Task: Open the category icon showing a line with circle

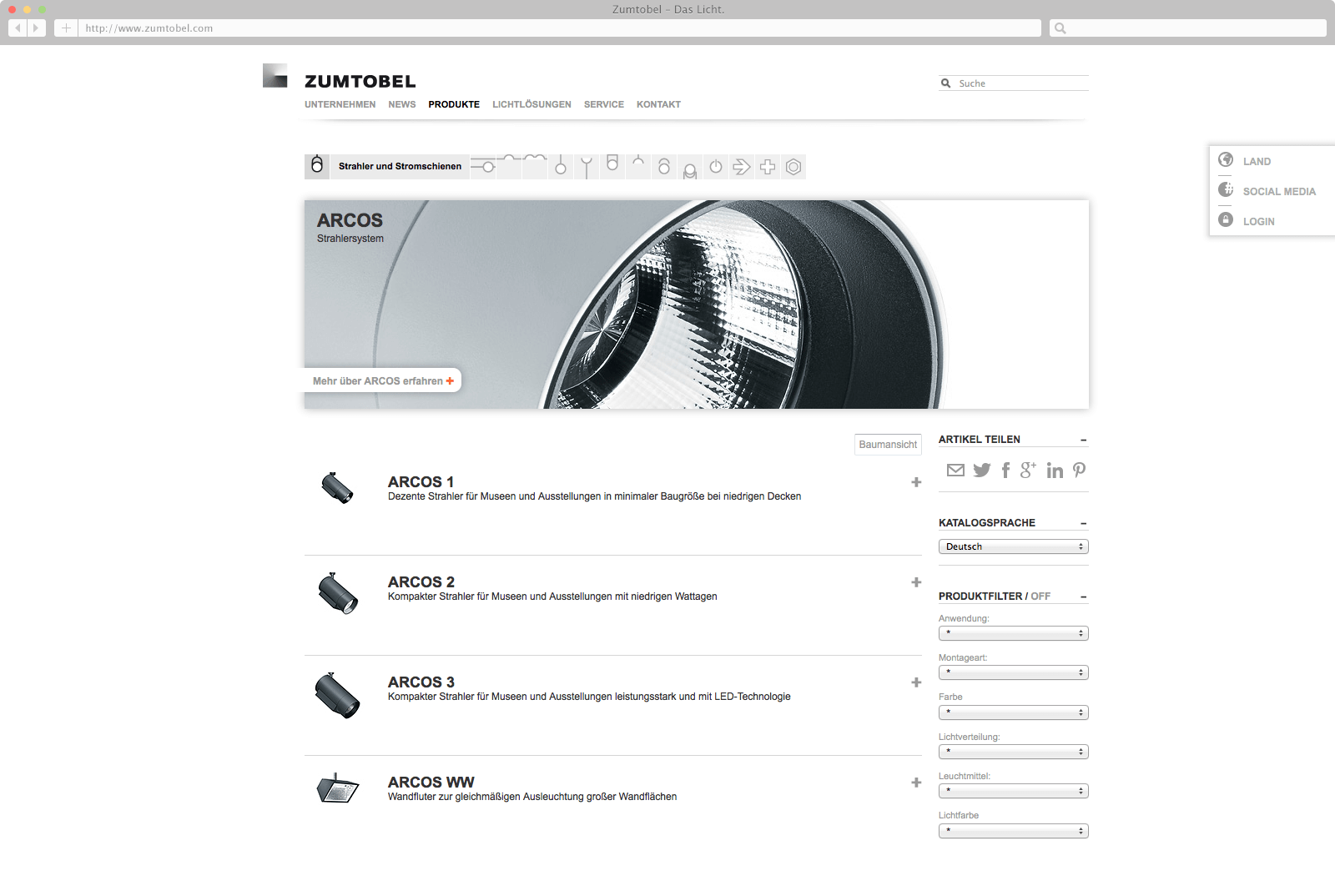Action: [483, 167]
